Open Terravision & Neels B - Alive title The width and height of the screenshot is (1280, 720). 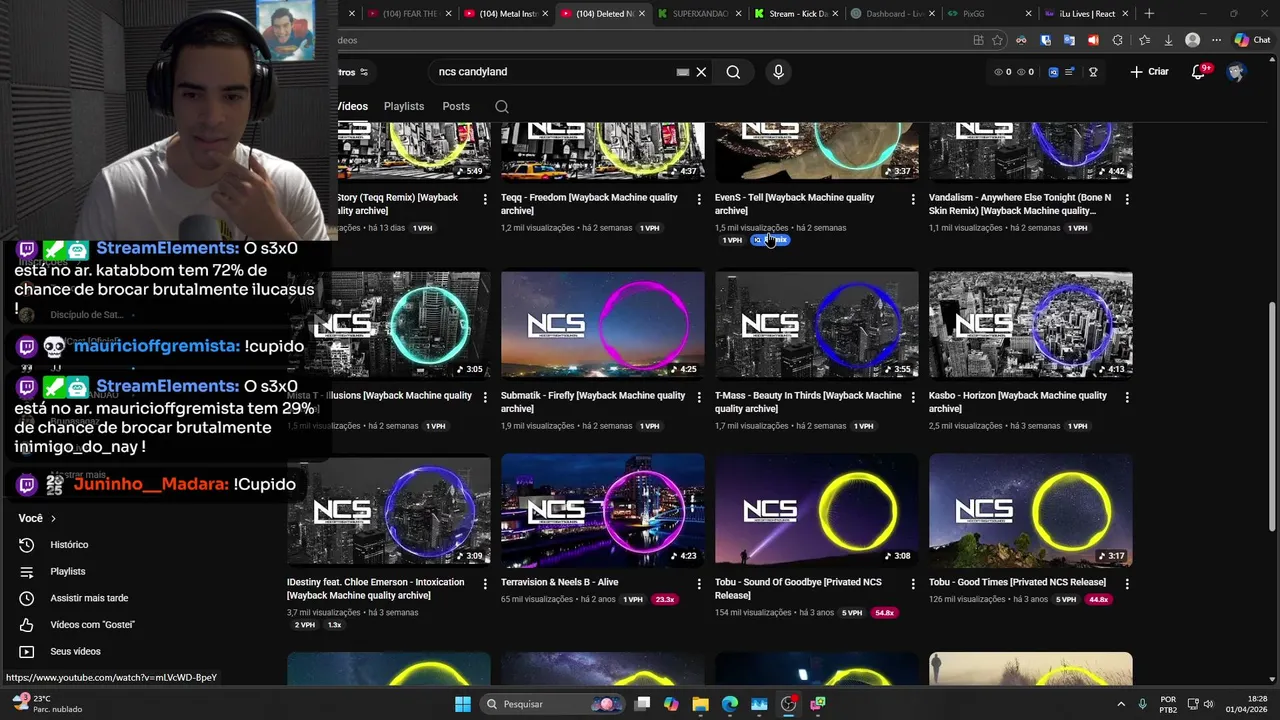tap(560, 582)
